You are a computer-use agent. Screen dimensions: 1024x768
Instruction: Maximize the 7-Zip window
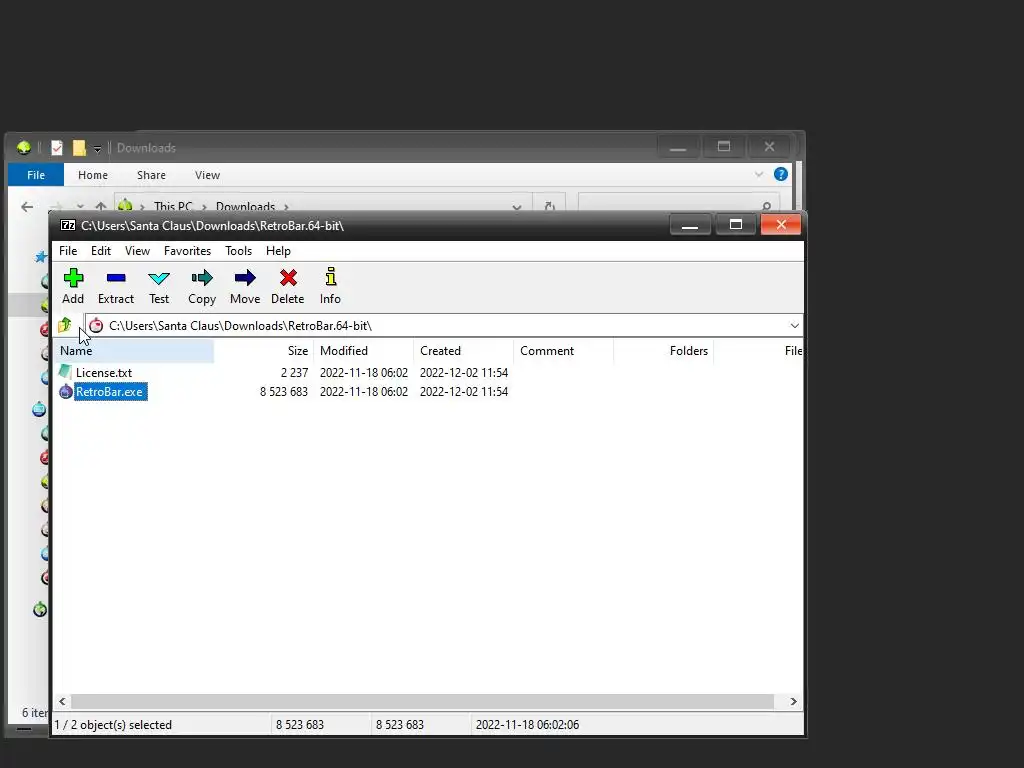735,225
